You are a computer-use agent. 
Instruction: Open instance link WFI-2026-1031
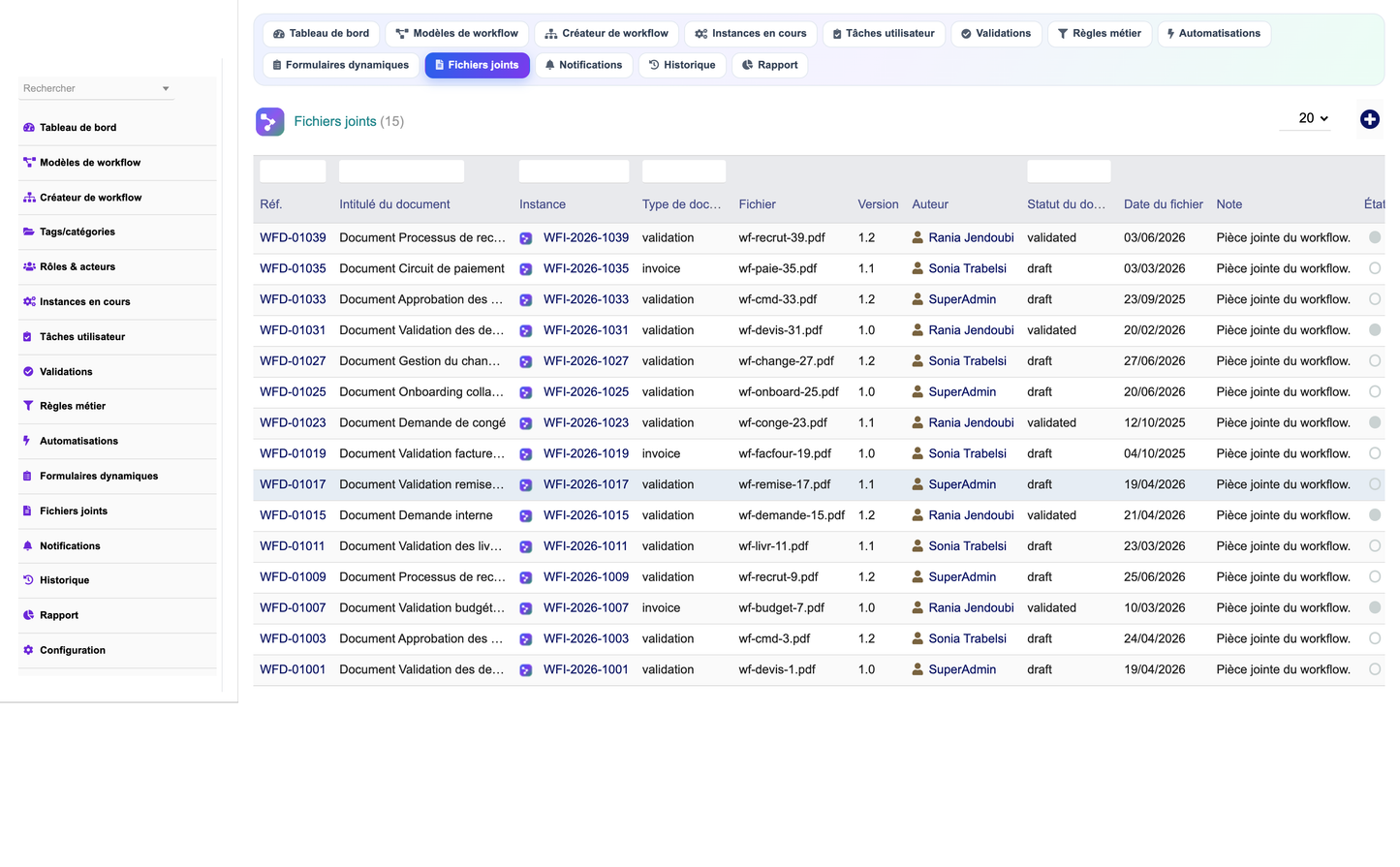click(586, 330)
